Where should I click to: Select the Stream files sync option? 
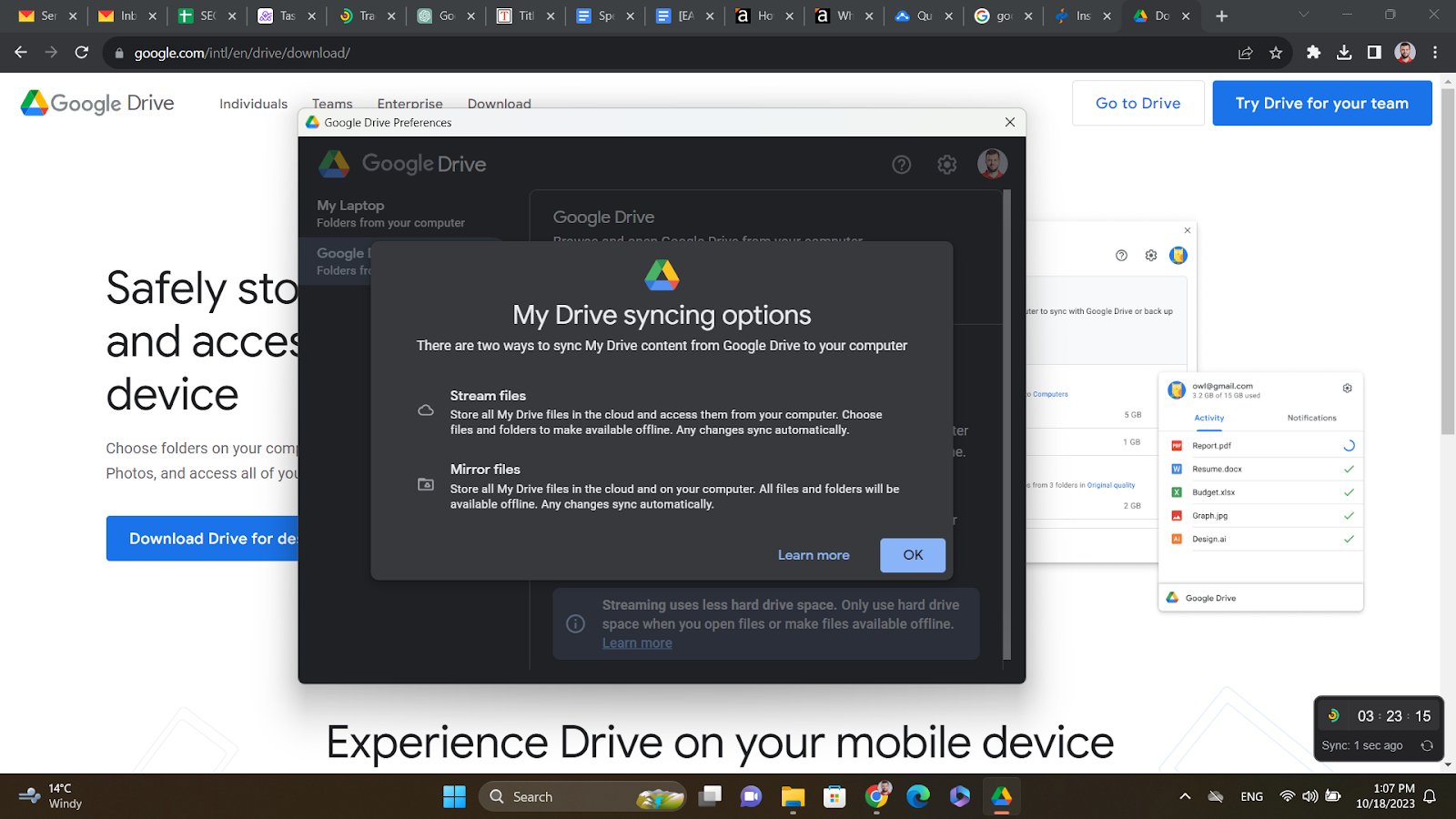488,395
